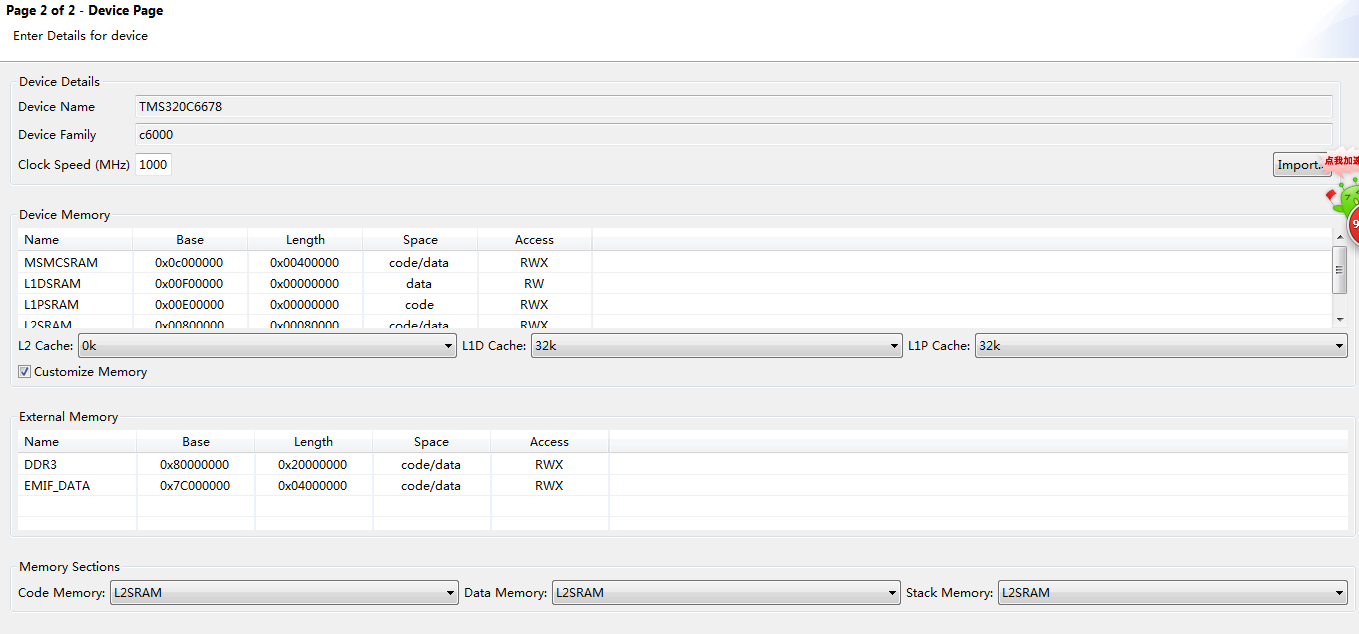Image resolution: width=1359 pixels, height=634 pixels.
Task: Click Device Memory scrollbar up arrow
Action: (x=1339, y=236)
